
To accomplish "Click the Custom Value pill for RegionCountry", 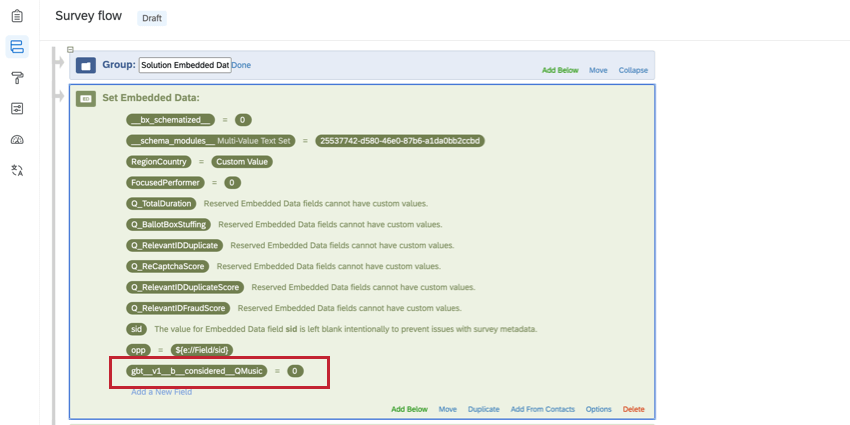I will (242, 162).
